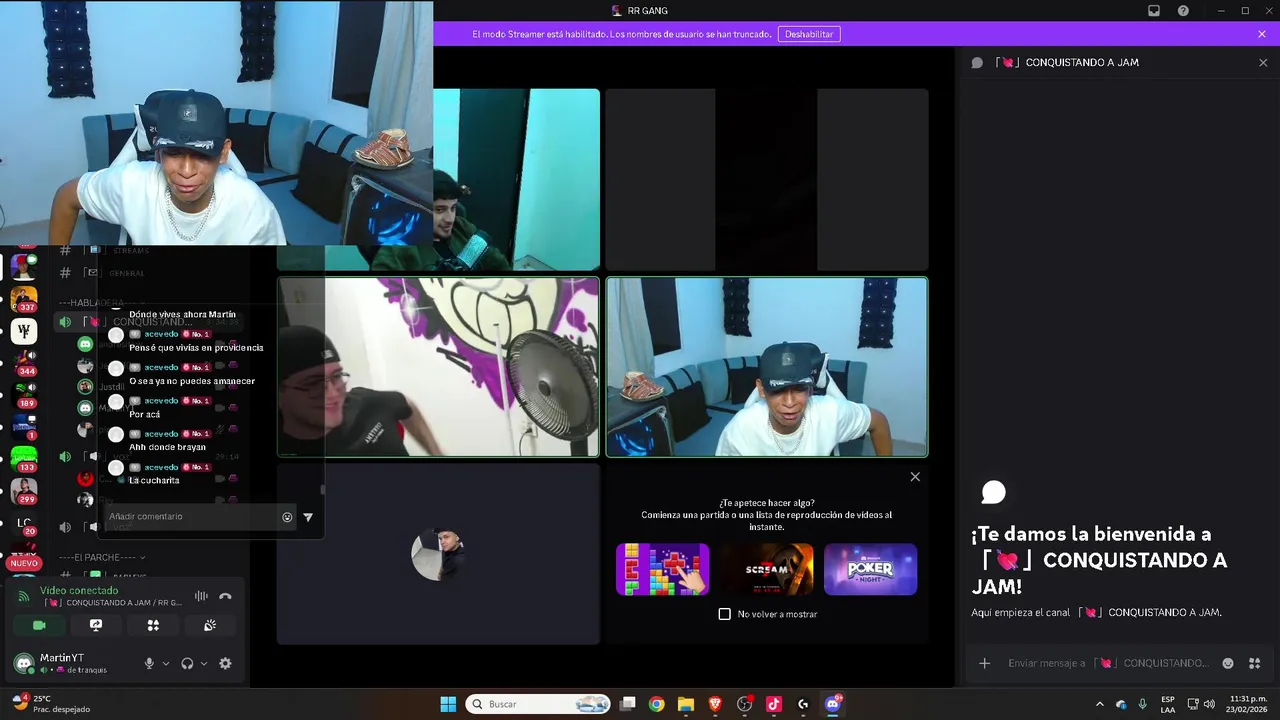The height and width of the screenshot is (720, 1280).
Task: Open Google Chrome from the taskbar
Action: click(x=656, y=704)
